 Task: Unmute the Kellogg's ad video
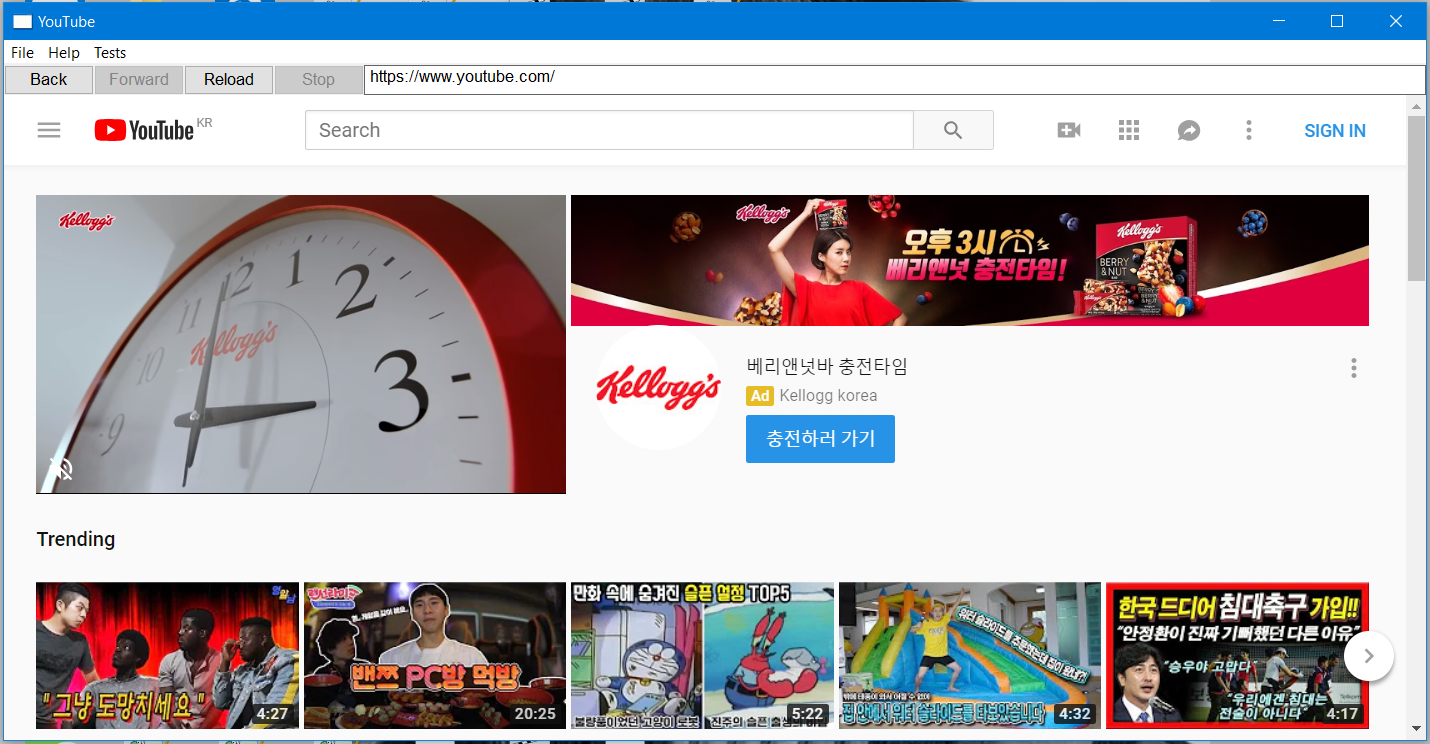point(61,467)
